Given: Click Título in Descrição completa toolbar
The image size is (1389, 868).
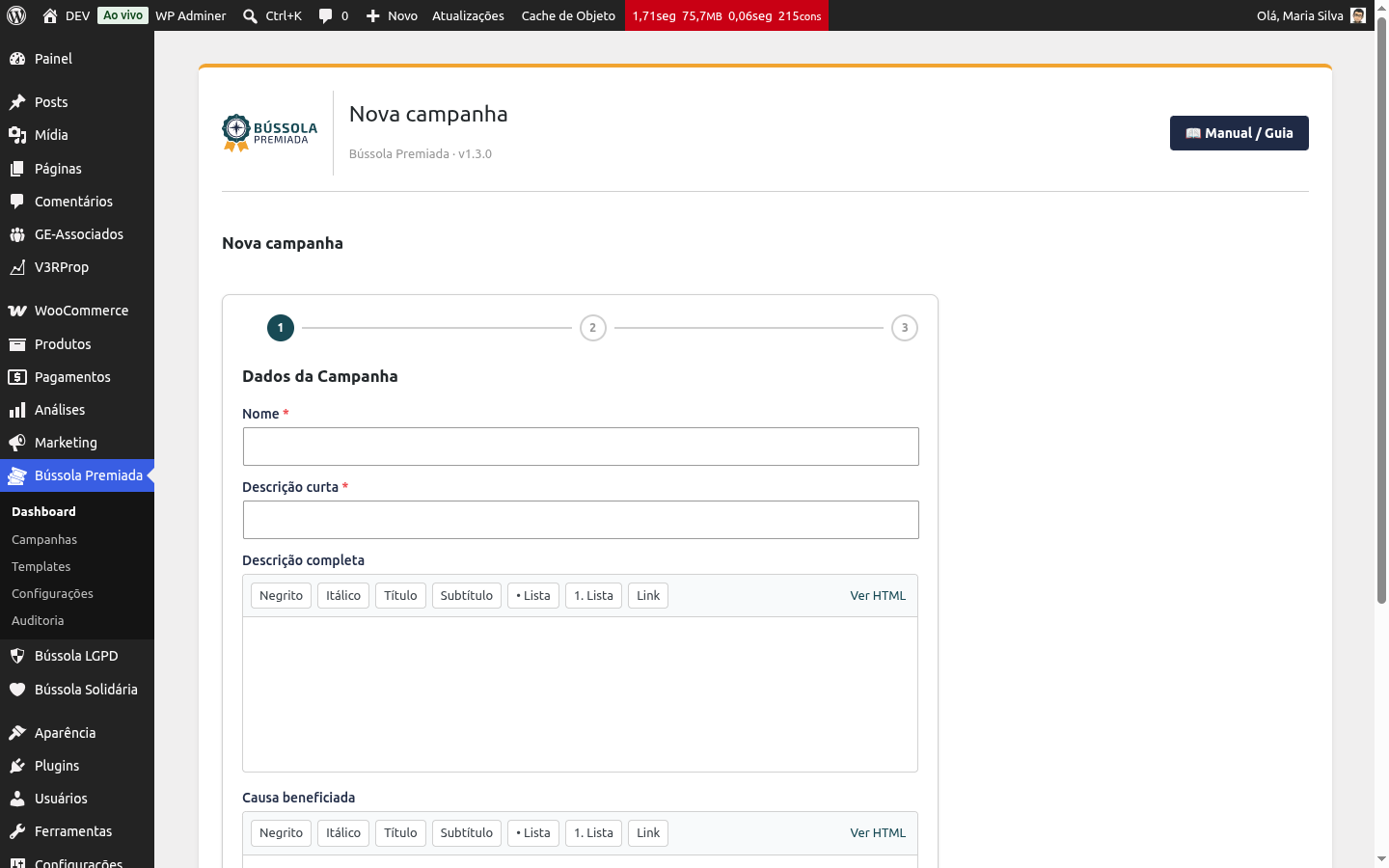Looking at the screenshot, I should pyautogui.click(x=400, y=596).
